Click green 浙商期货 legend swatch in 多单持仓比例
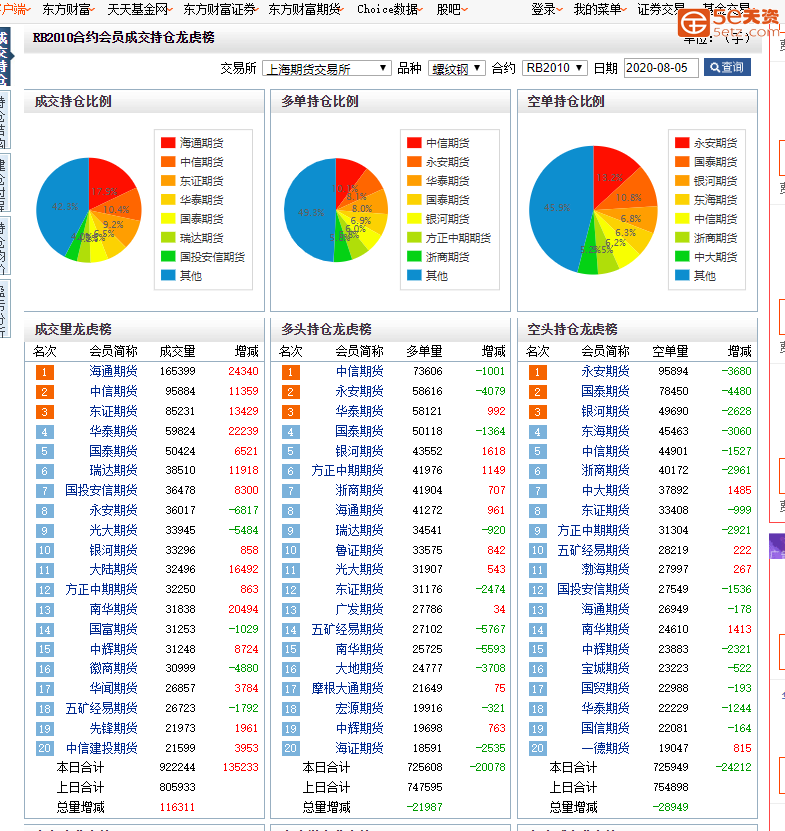Screen dimensions: 785x831 point(414,257)
